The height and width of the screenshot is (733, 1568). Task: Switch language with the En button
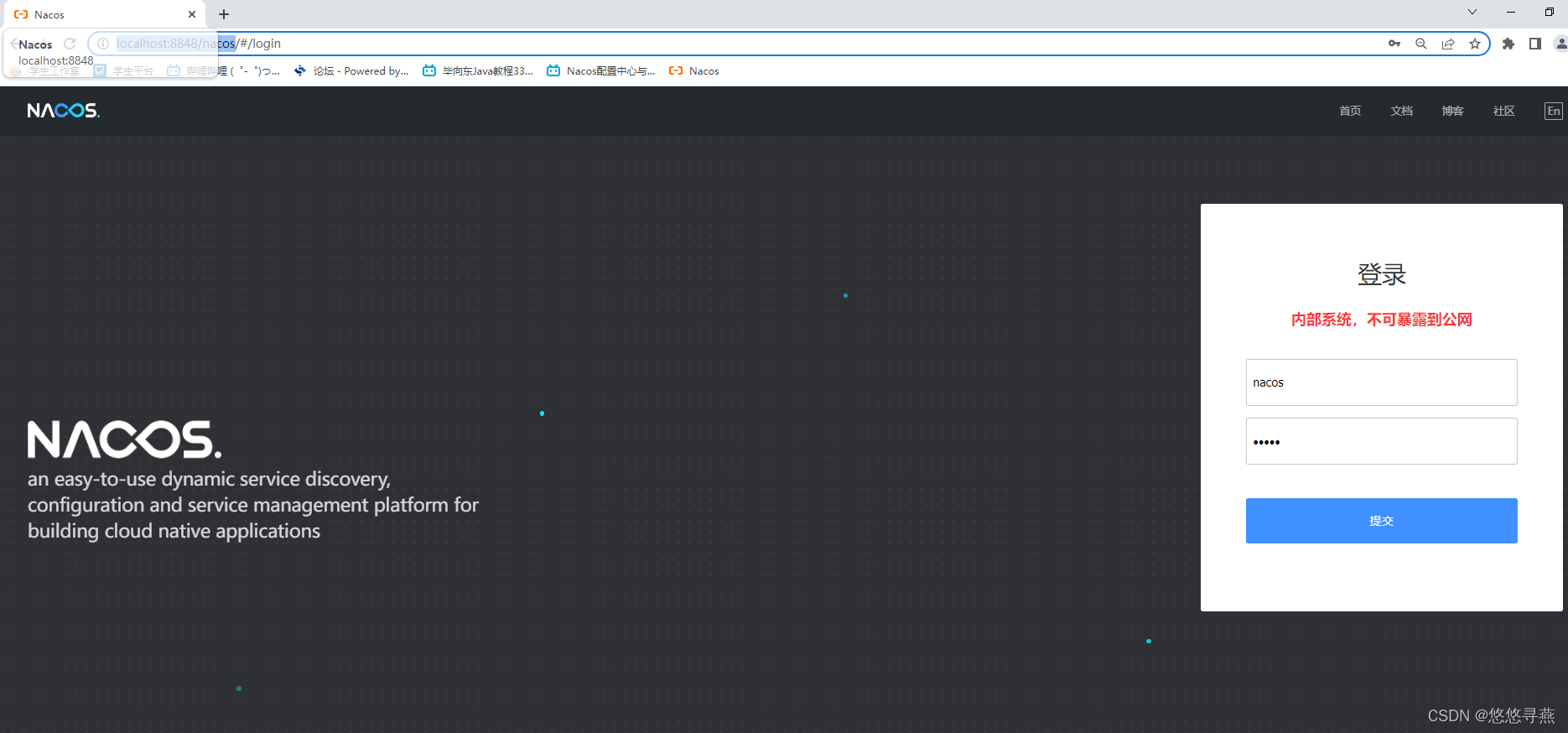[x=1553, y=111]
